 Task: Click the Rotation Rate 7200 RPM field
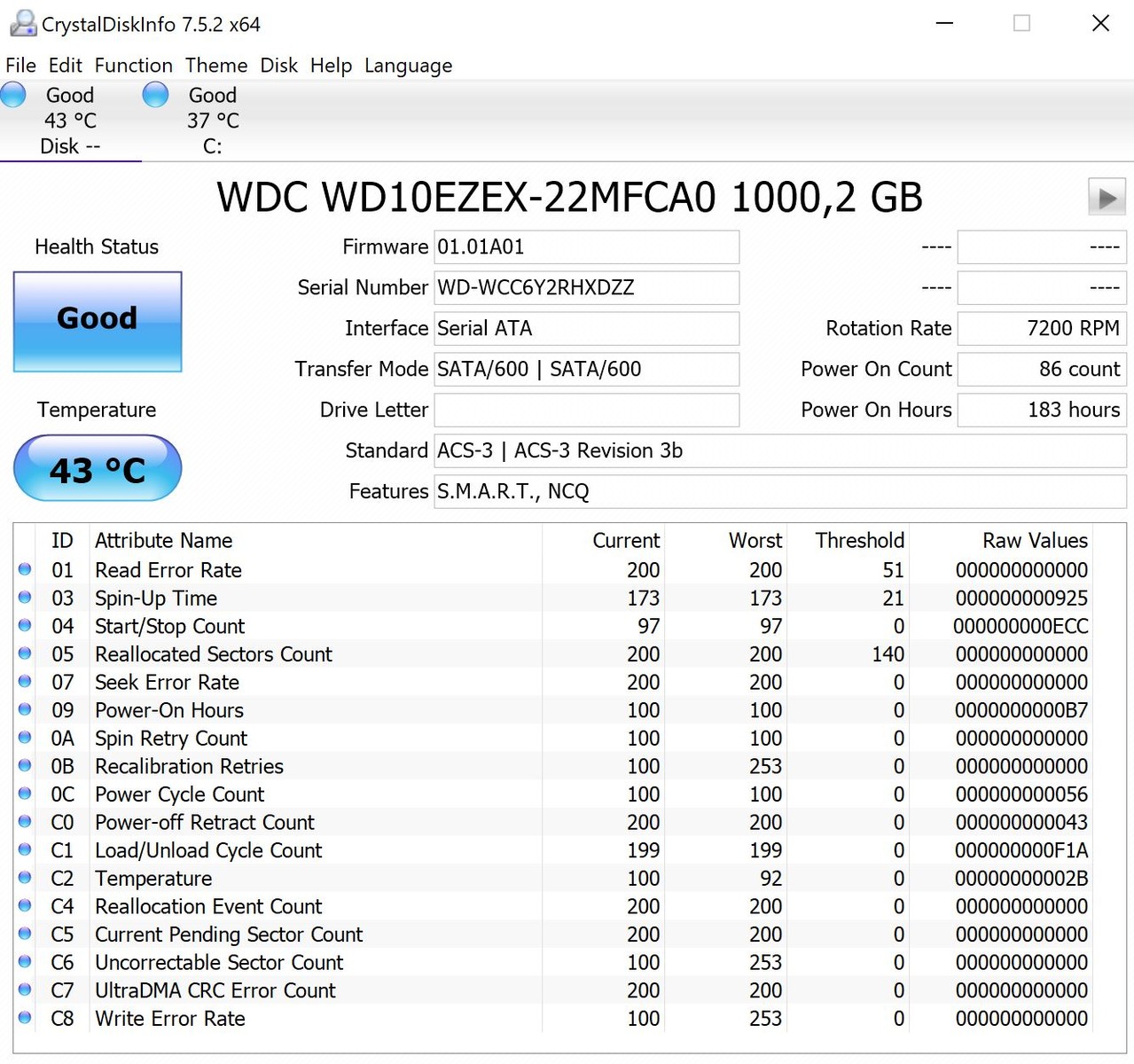coord(1042,328)
